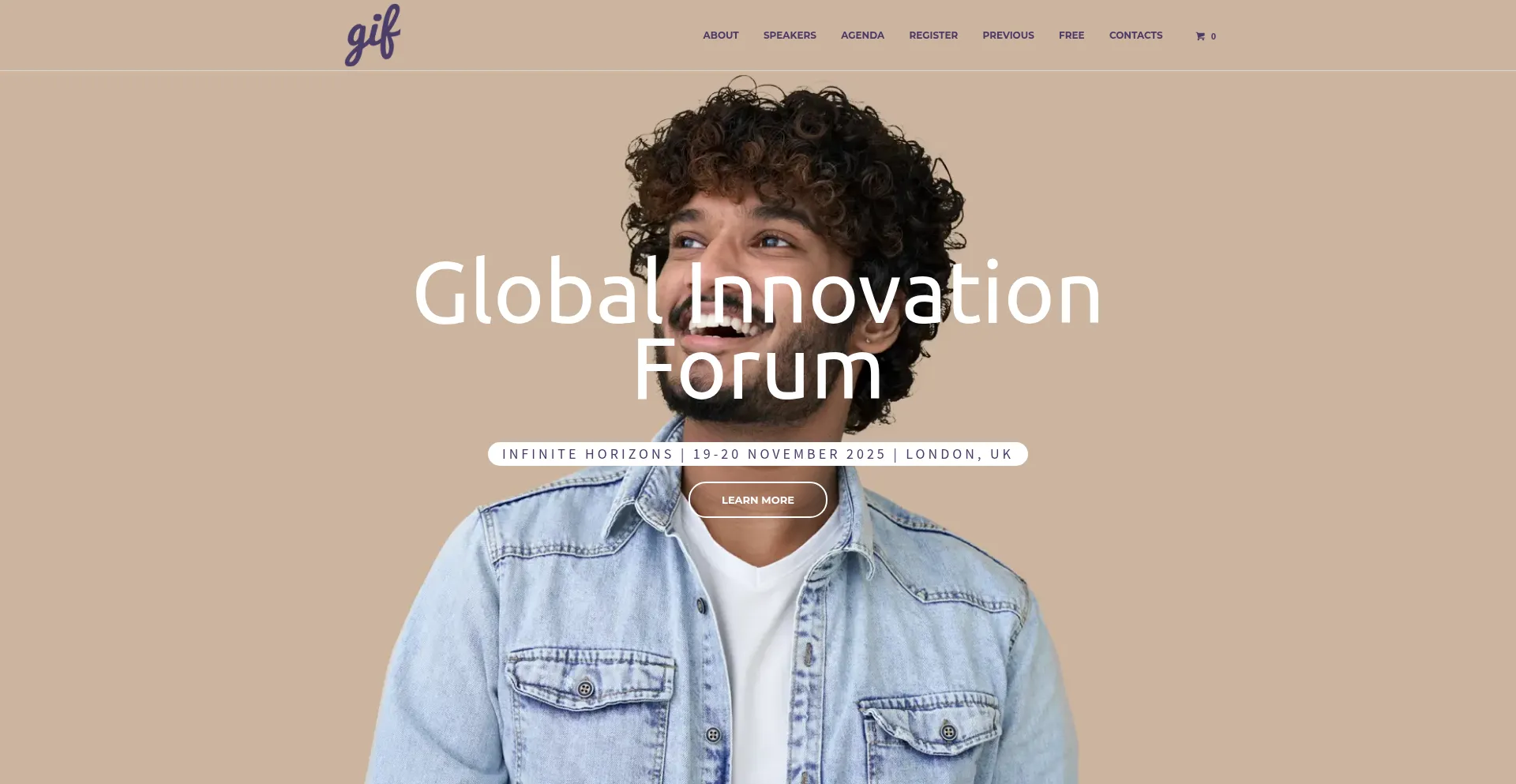Open the About menu item
The image size is (1516, 784).
[x=721, y=36]
